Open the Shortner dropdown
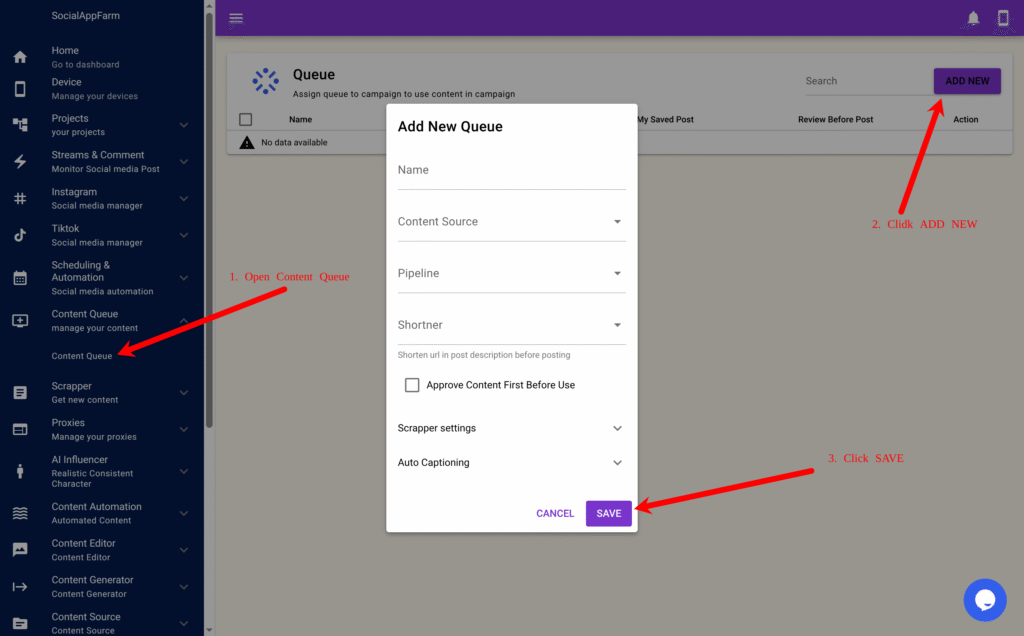 511,325
